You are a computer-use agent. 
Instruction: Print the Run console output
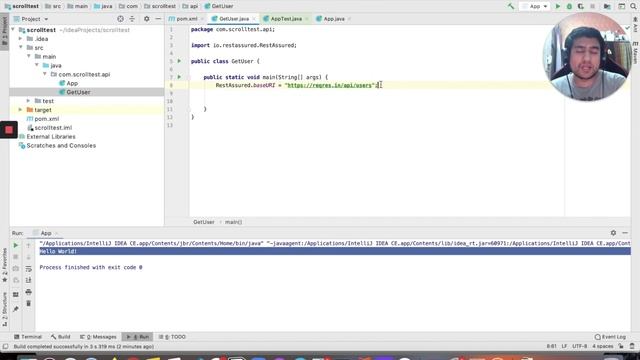click(x=28, y=292)
